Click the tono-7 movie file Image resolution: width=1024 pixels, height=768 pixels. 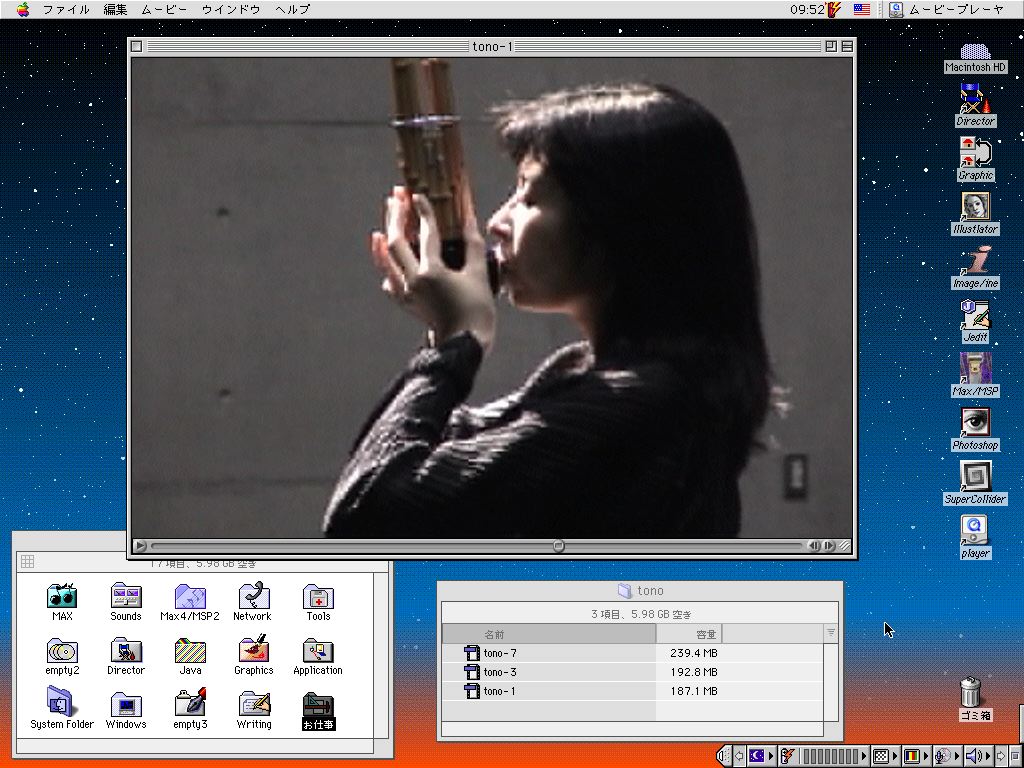tap(498, 653)
